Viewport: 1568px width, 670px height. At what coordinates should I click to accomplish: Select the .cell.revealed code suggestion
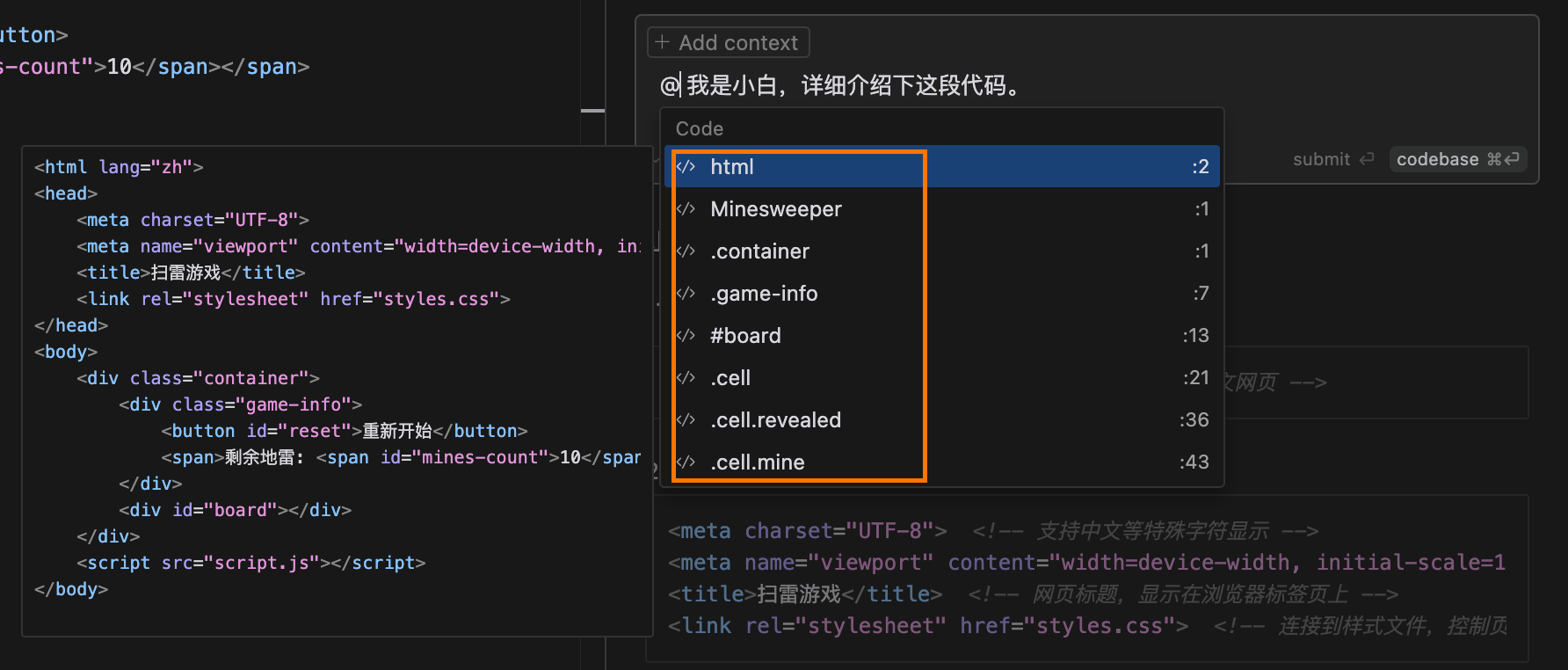tap(942, 419)
